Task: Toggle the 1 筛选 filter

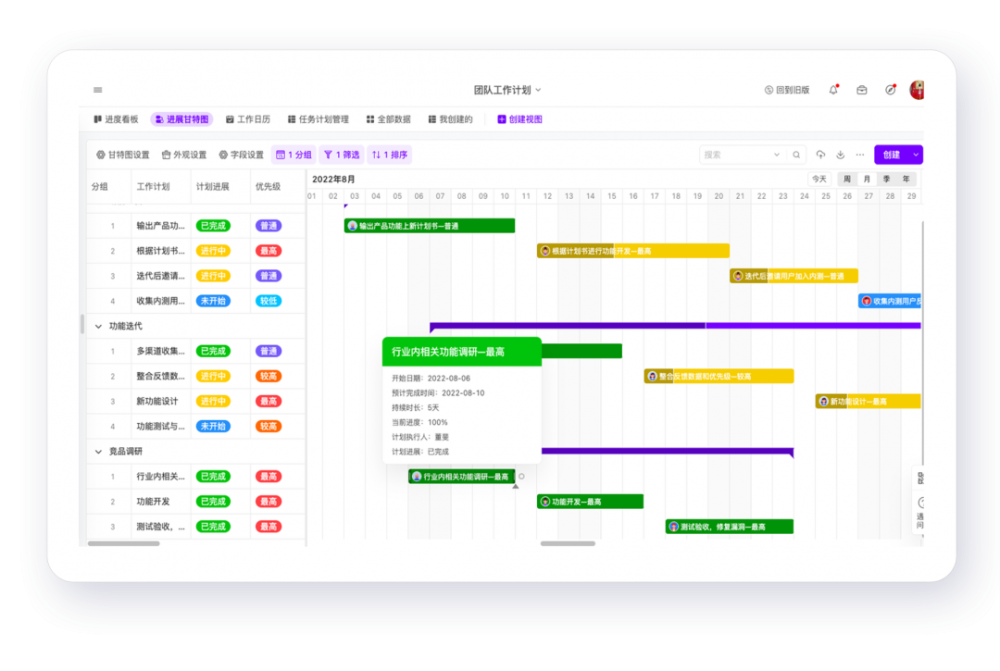Action: [341, 155]
